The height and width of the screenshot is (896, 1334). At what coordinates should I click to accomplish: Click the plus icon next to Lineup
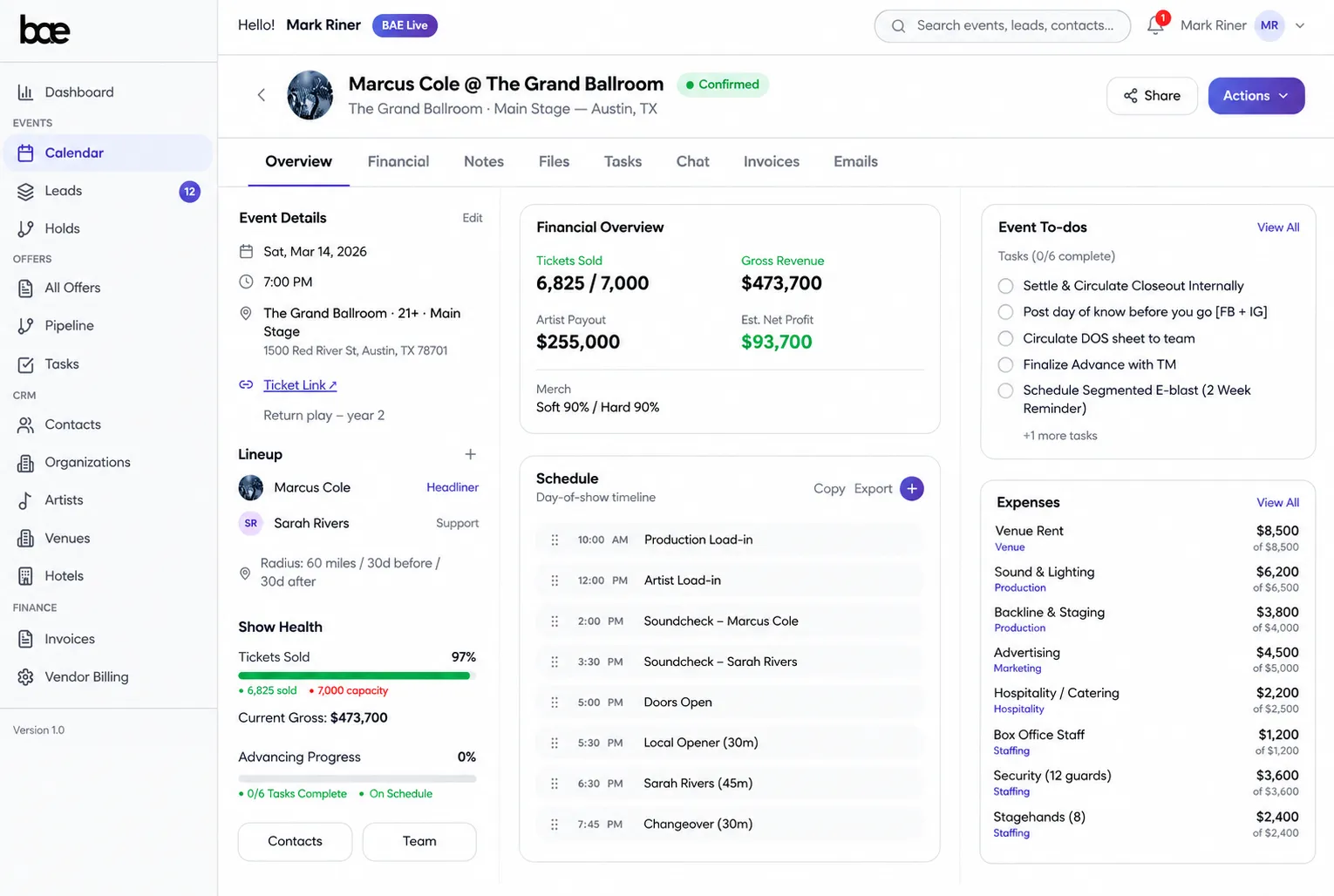click(470, 454)
